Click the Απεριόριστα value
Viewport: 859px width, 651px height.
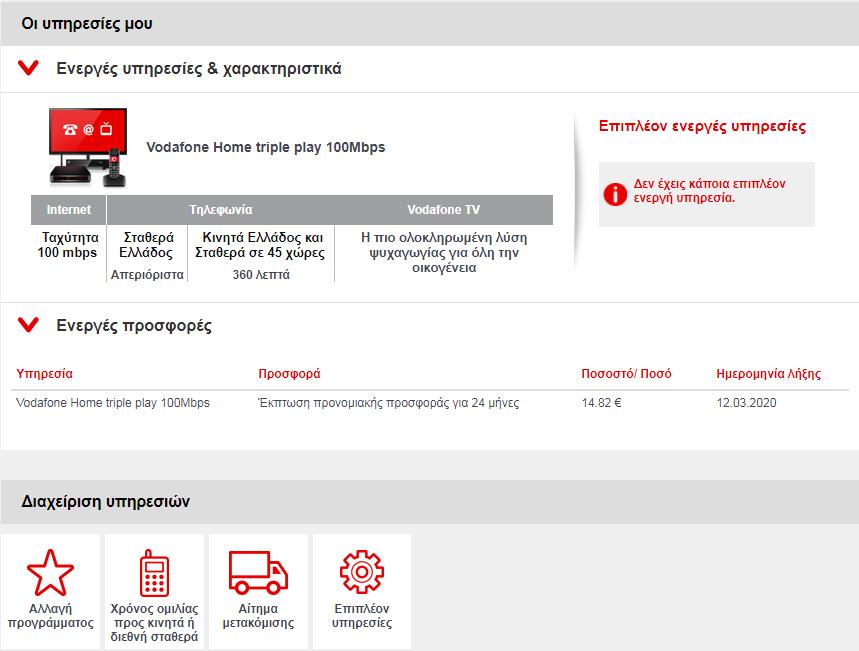pyautogui.click(x=147, y=275)
